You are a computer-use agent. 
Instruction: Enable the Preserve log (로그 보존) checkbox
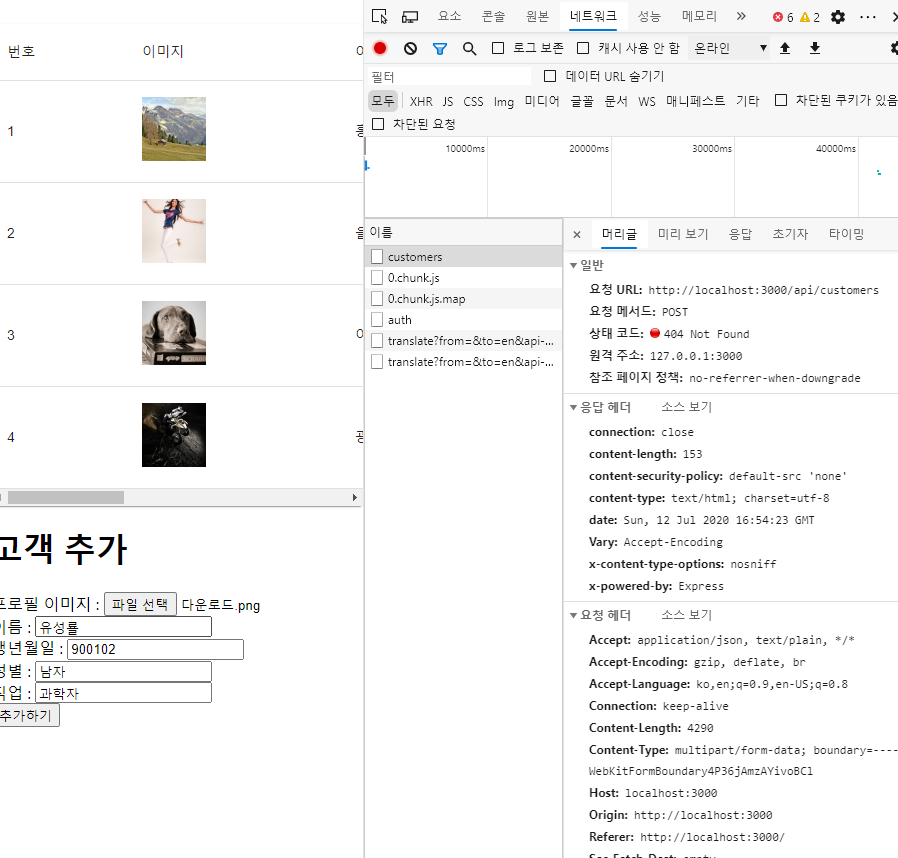(498, 48)
